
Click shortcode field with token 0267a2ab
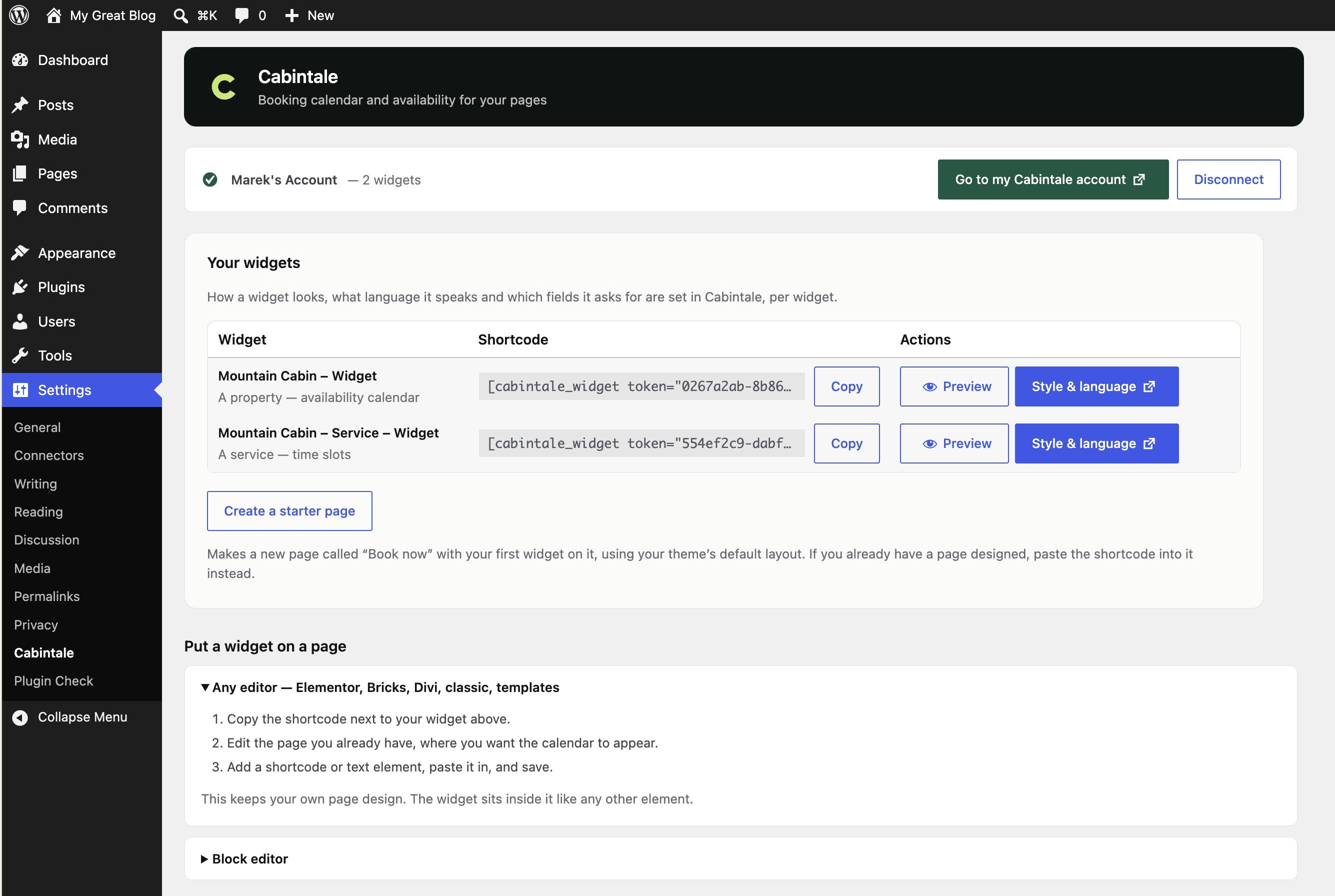click(641, 387)
